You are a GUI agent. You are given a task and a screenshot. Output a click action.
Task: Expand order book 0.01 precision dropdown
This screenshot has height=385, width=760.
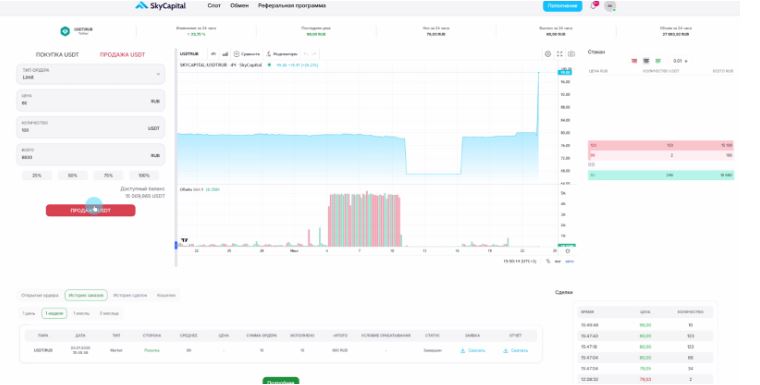coord(680,61)
